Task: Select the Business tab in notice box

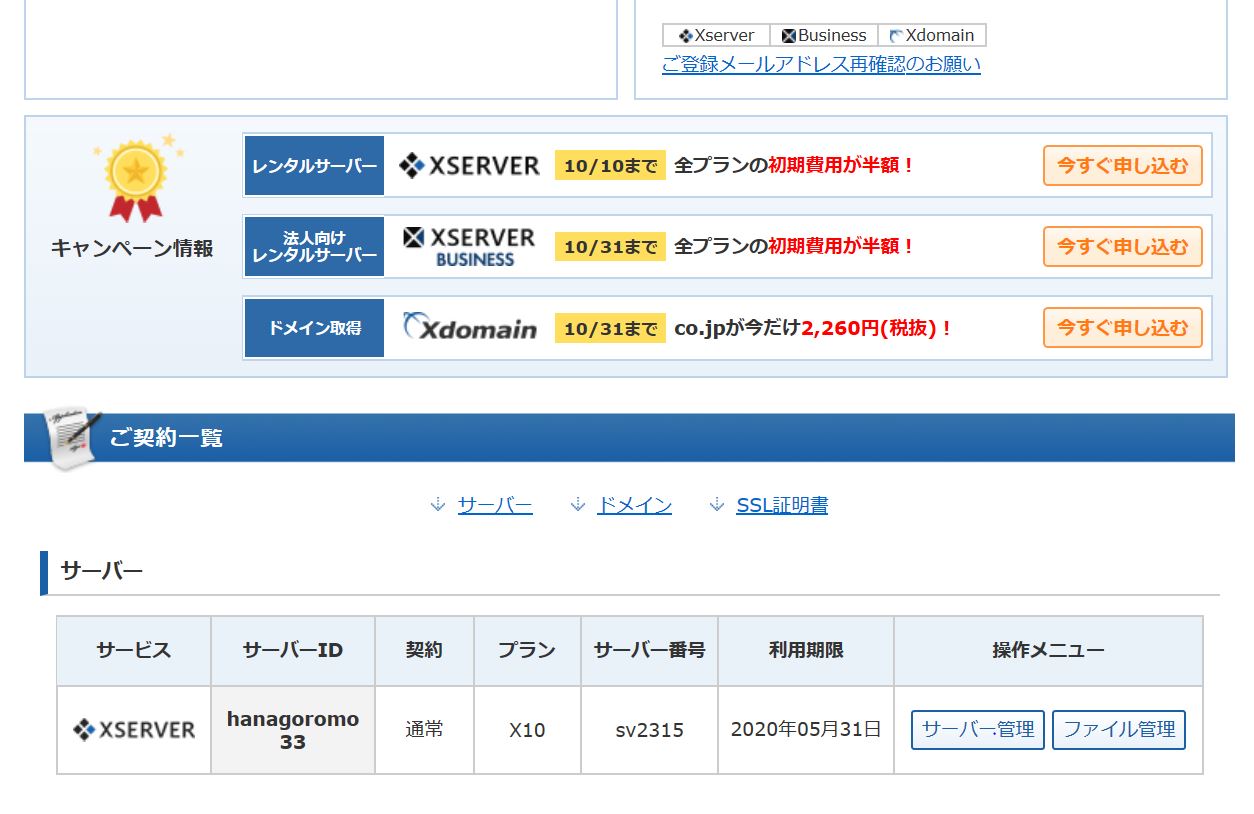Action: tap(824, 35)
